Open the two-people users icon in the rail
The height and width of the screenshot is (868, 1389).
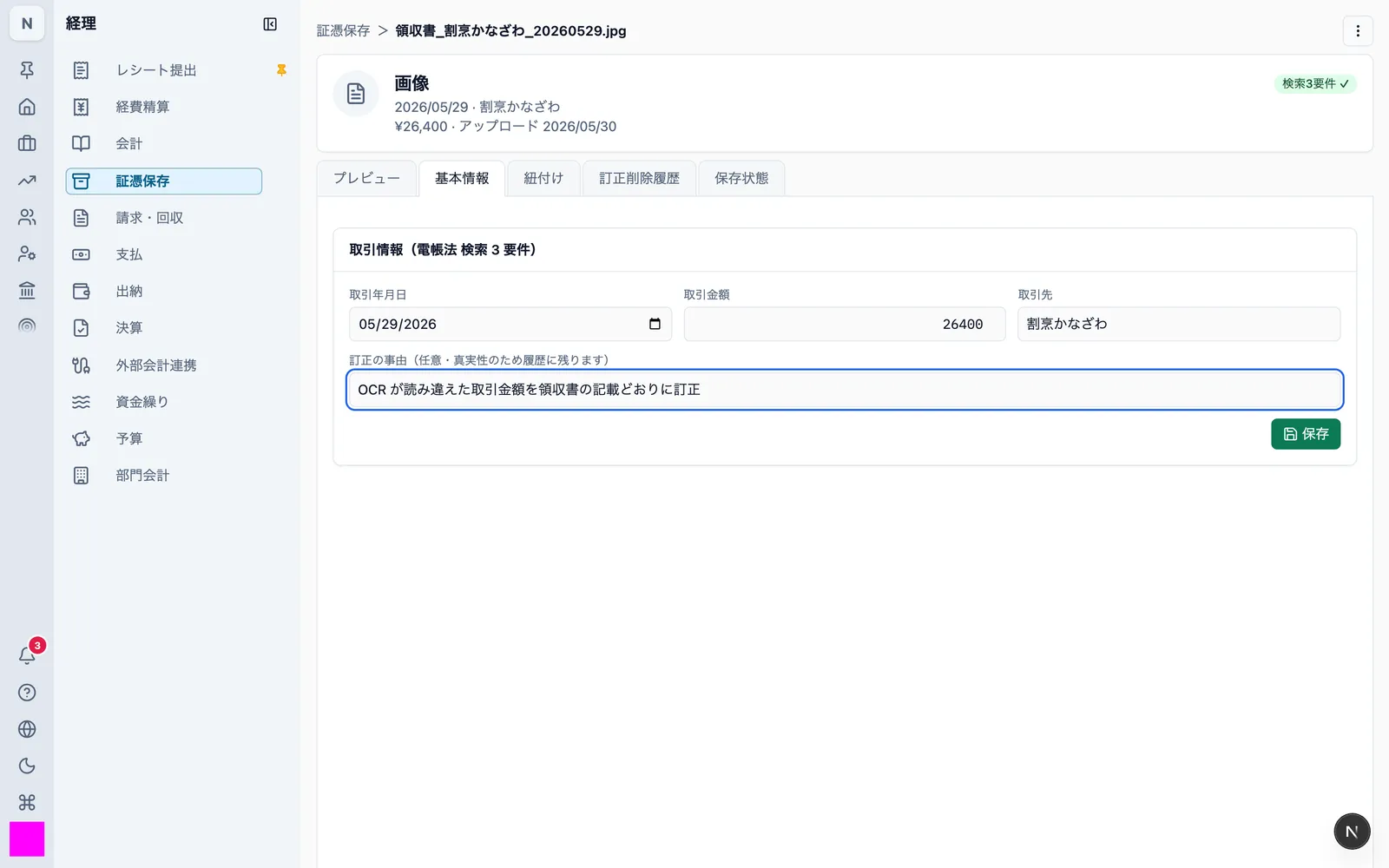[27, 217]
